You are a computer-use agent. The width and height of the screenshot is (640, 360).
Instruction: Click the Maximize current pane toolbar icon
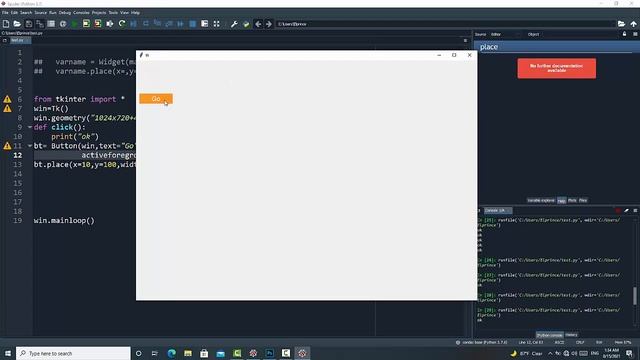pos(204,24)
